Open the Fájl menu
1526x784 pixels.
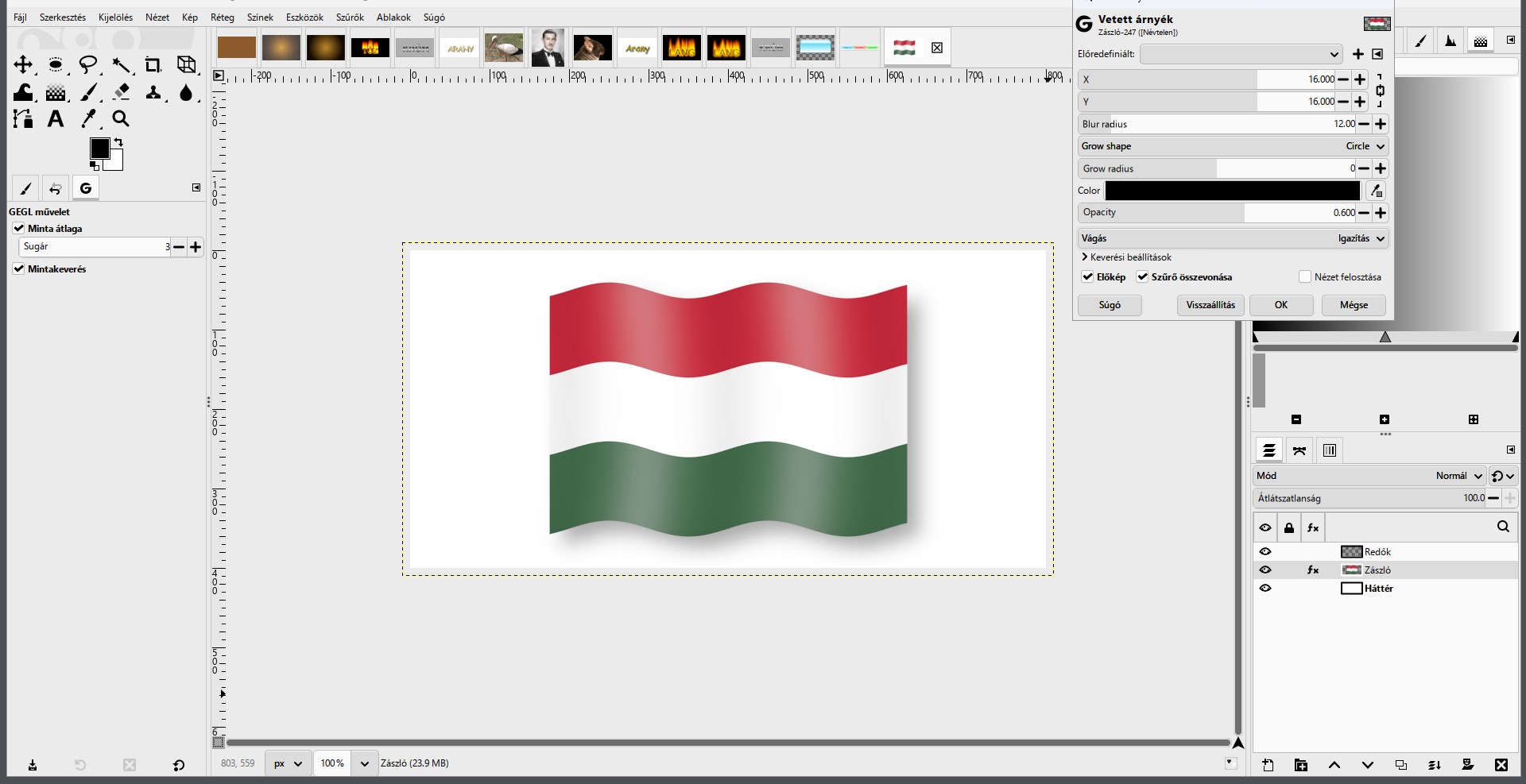pos(21,17)
